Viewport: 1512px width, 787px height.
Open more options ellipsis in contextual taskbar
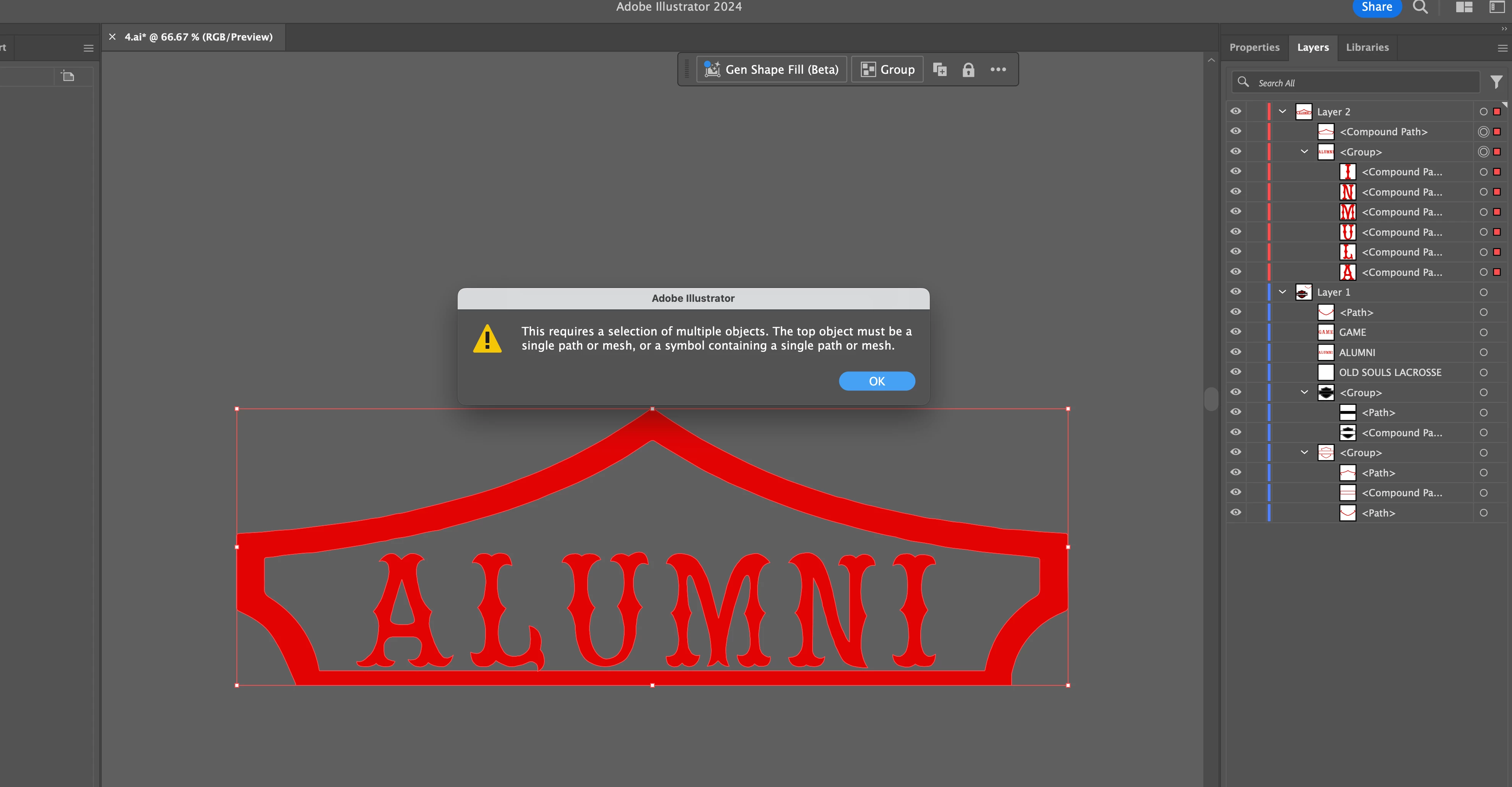(998, 70)
